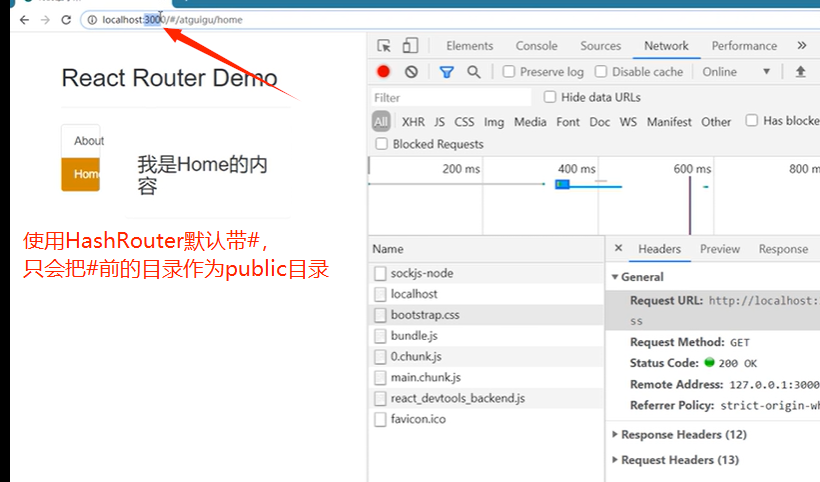820x482 pixels.
Task: Enable Disable cache
Action: pos(601,71)
